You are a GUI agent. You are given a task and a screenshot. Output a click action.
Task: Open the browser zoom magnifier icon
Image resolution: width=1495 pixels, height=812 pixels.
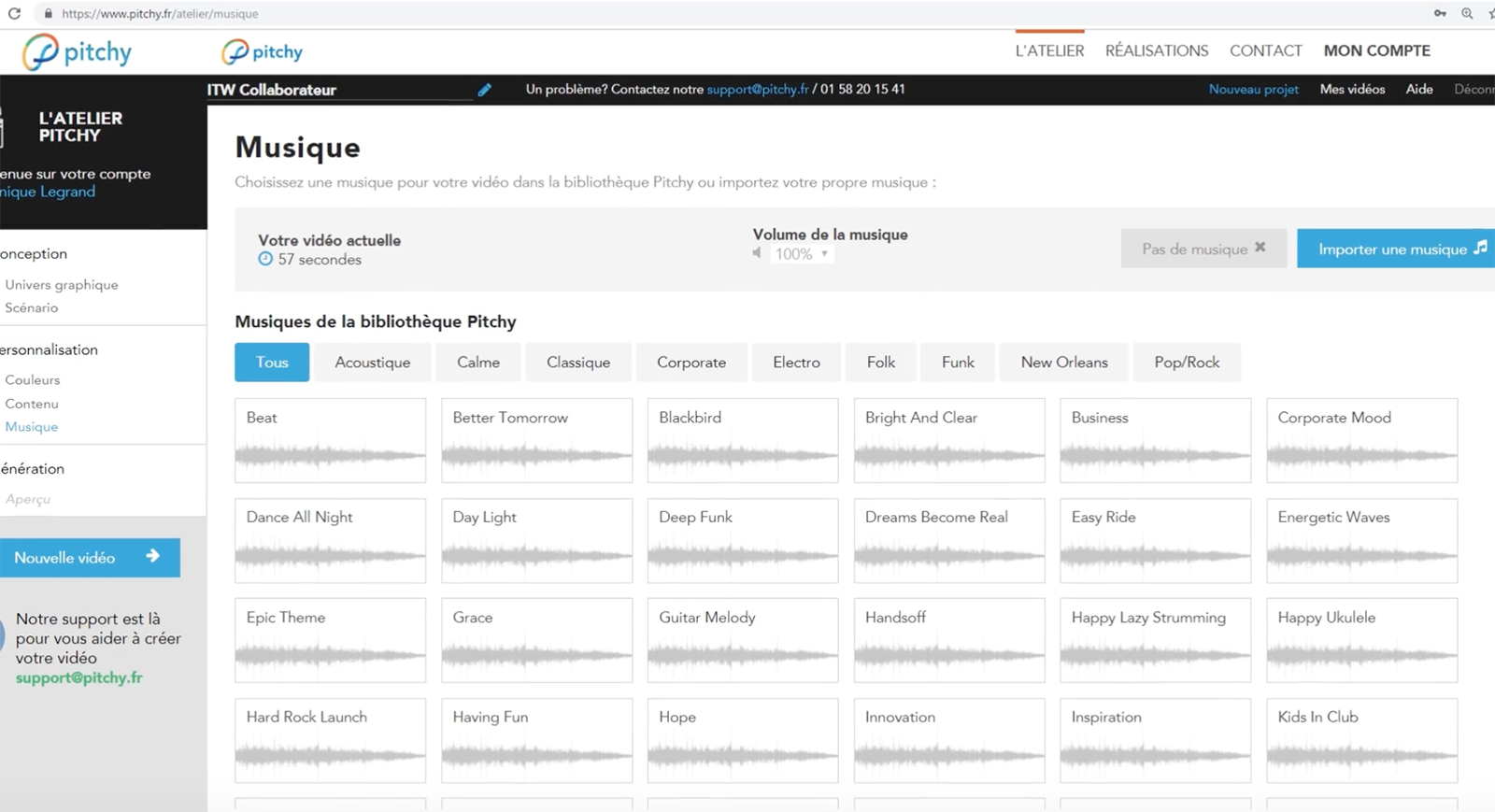[x=1467, y=13]
